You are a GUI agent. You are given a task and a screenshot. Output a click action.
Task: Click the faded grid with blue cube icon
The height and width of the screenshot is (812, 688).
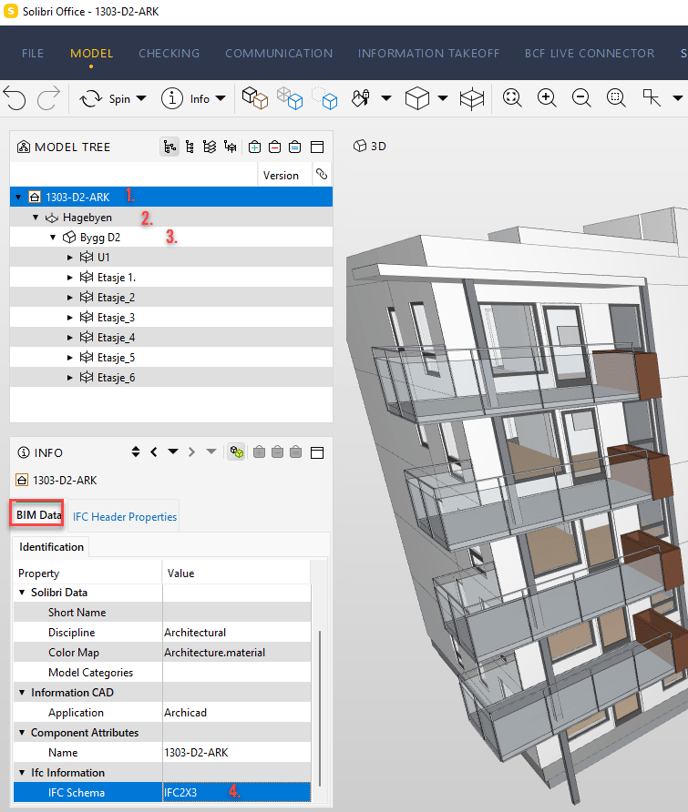click(x=289, y=98)
